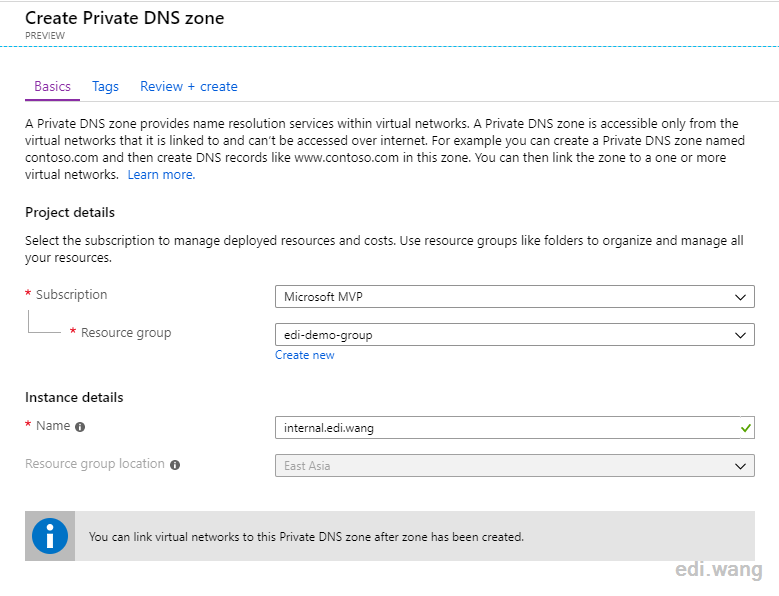Click Create new resource group link
The width and height of the screenshot is (779, 596).
point(305,355)
